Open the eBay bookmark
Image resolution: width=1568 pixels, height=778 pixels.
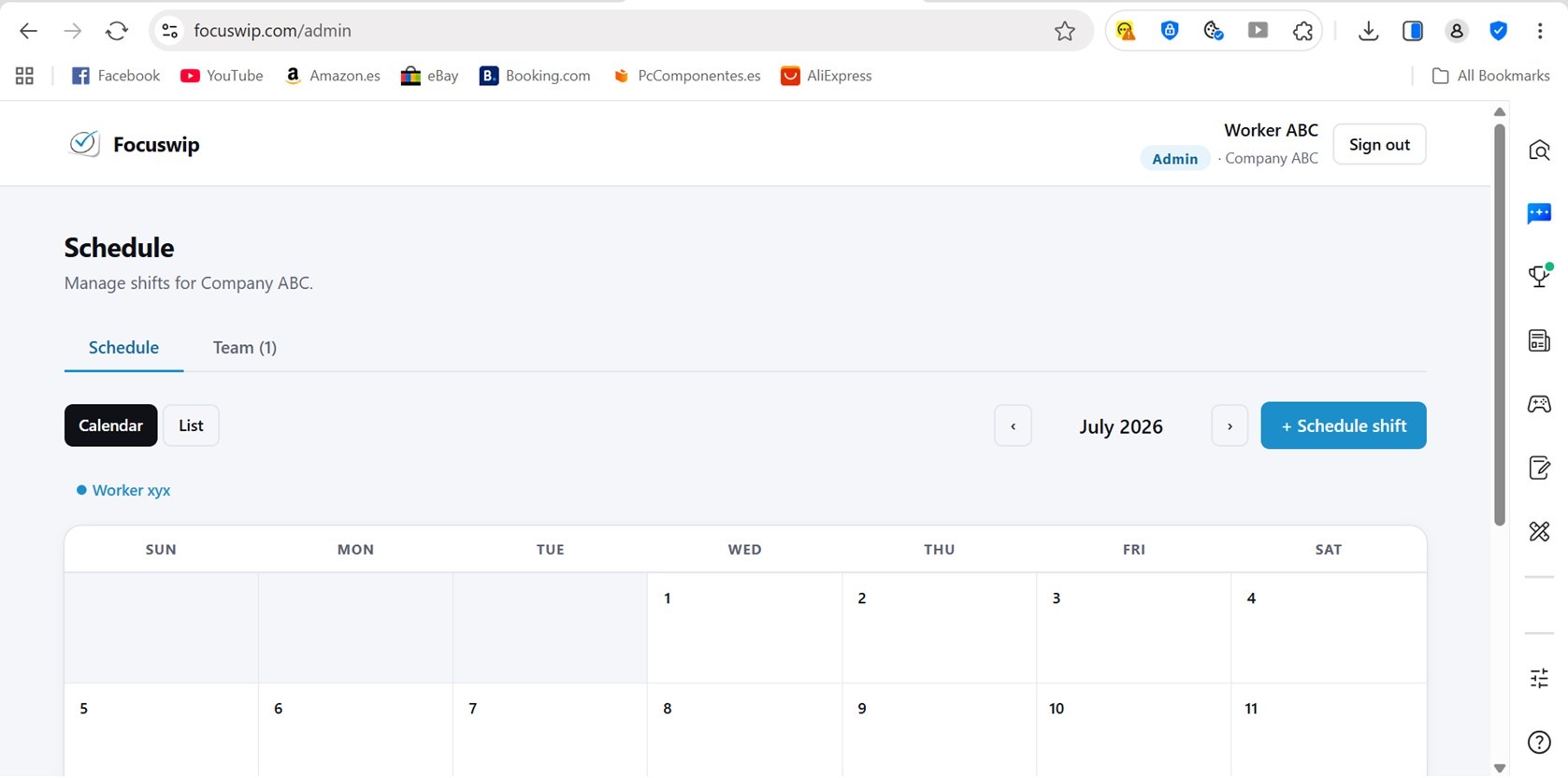429,76
